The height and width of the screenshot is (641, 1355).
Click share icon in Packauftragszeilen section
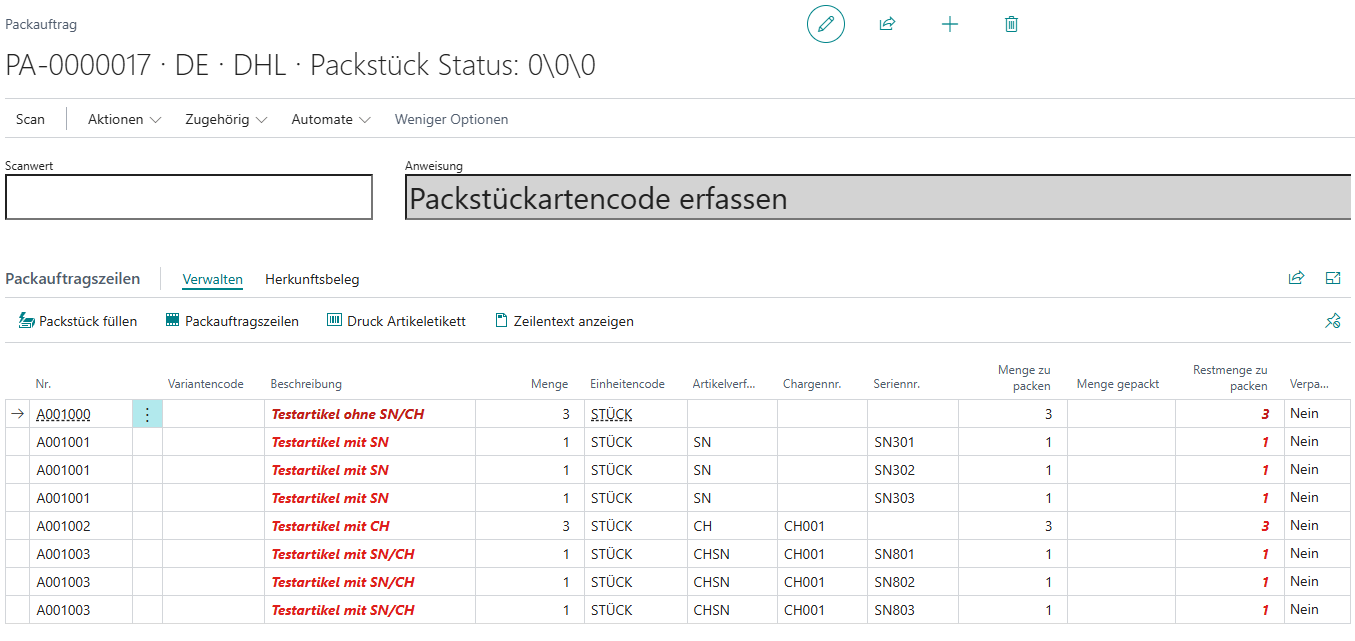tap(1296, 279)
